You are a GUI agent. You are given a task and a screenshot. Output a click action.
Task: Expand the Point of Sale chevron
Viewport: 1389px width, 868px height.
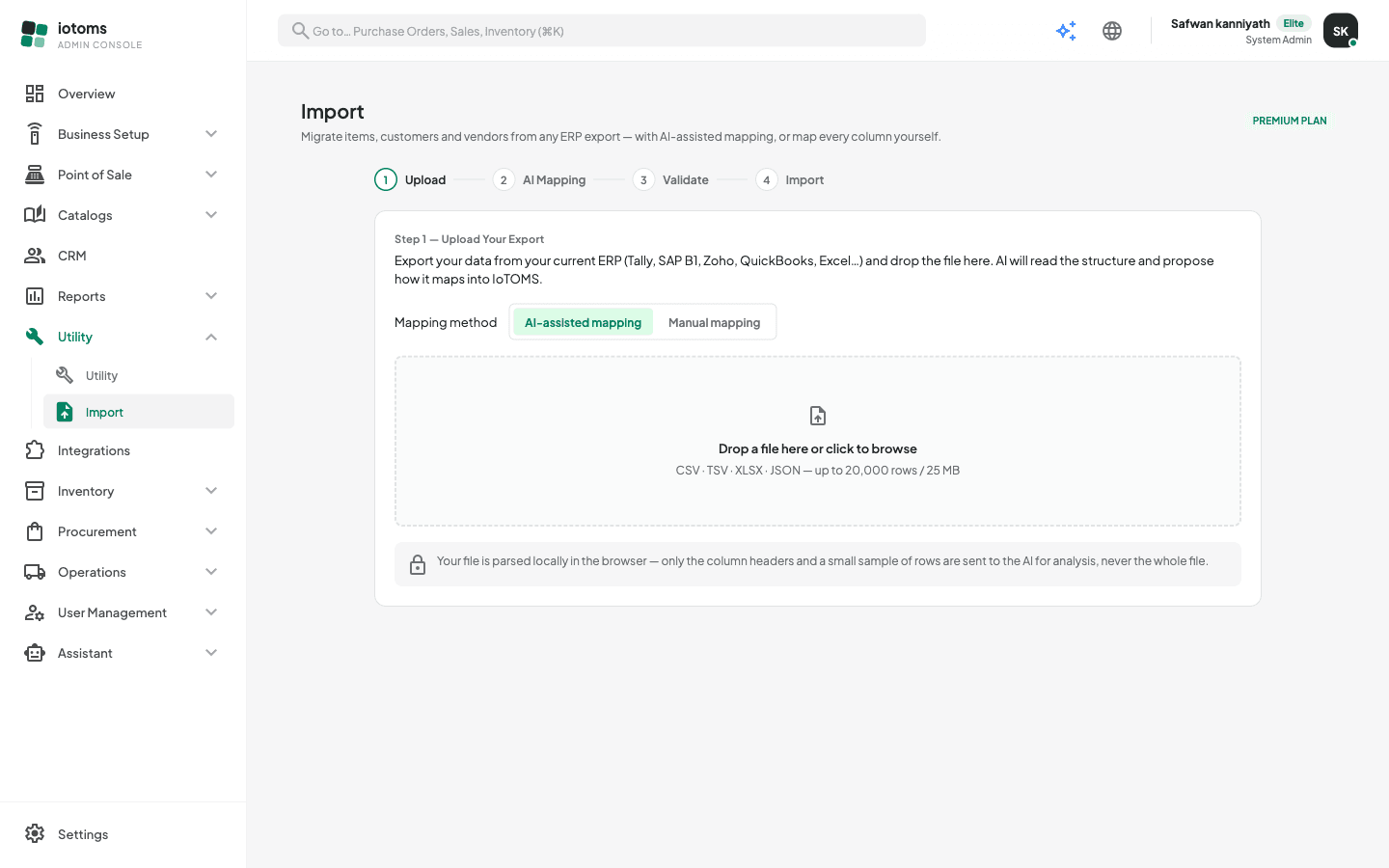(x=211, y=175)
